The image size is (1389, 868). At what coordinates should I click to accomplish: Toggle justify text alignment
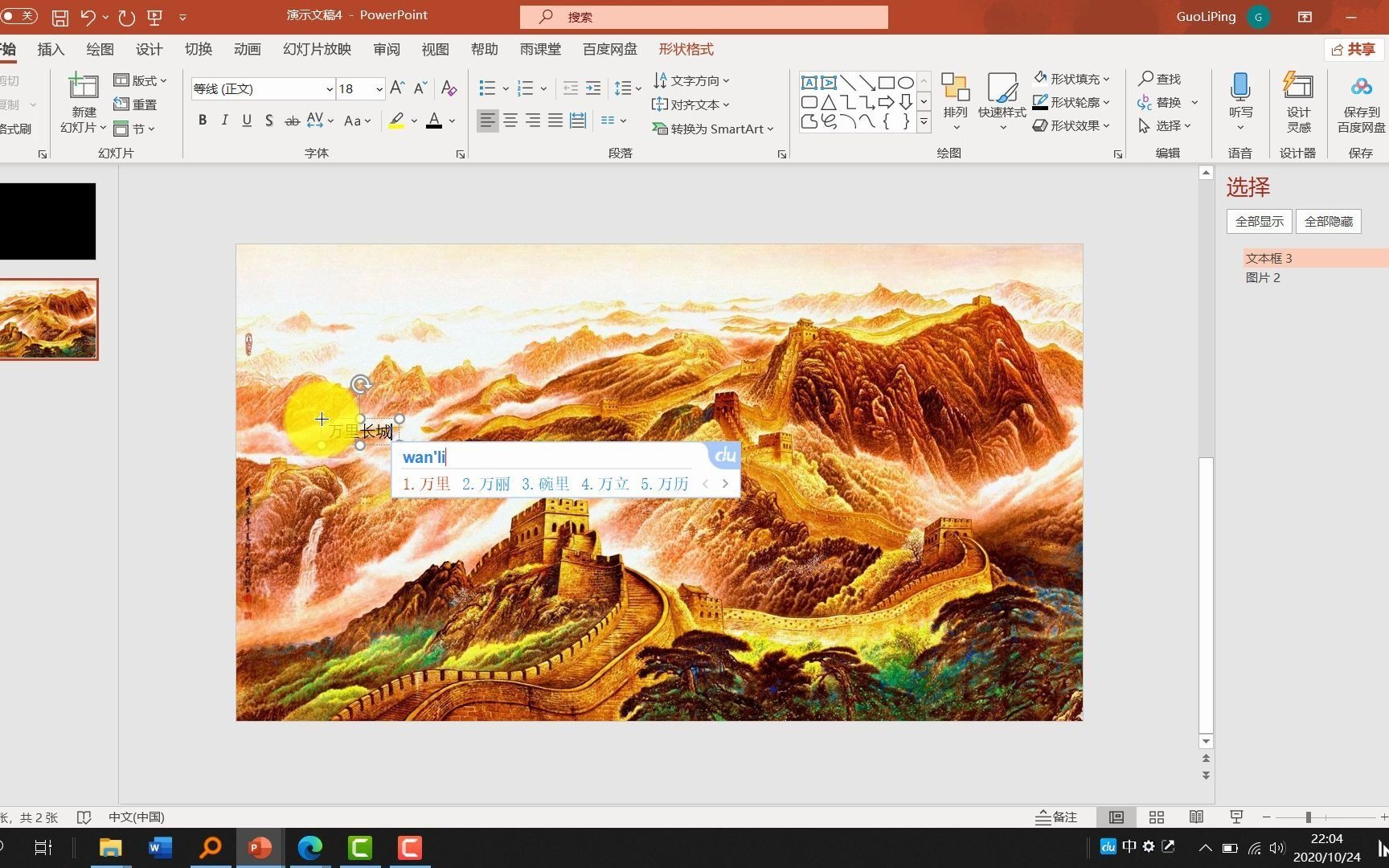coord(555,121)
